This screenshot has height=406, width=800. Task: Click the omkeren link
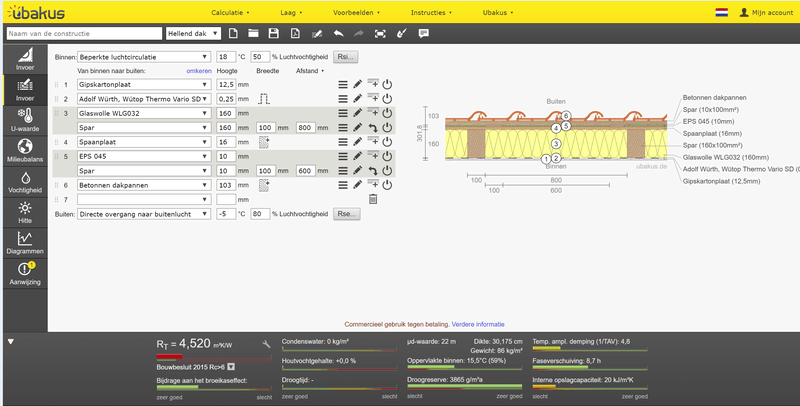tap(199, 71)
